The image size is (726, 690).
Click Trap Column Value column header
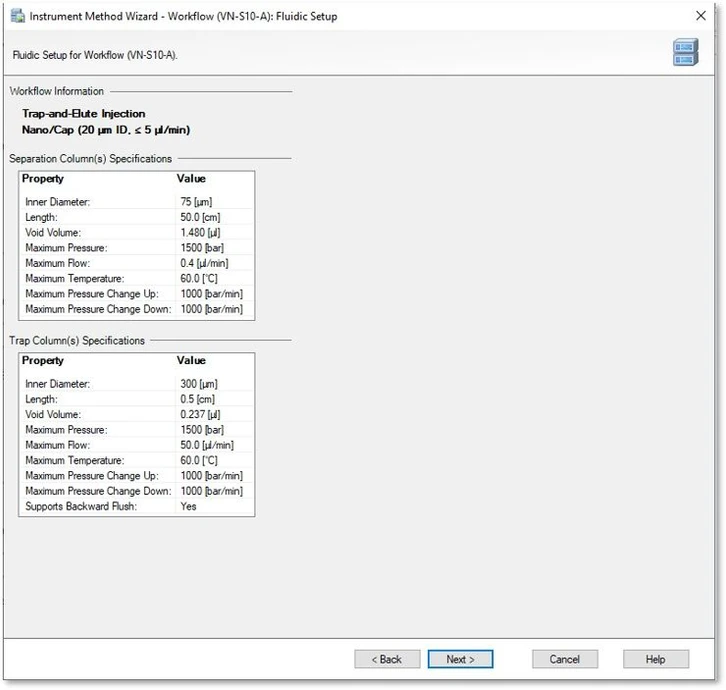tap(191, 361)
